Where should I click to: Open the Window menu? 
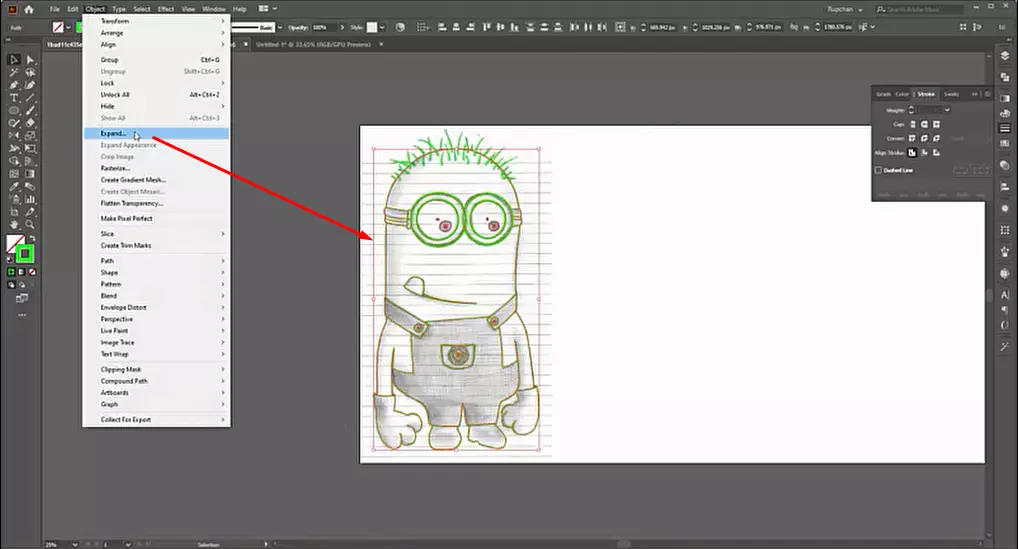214,9
